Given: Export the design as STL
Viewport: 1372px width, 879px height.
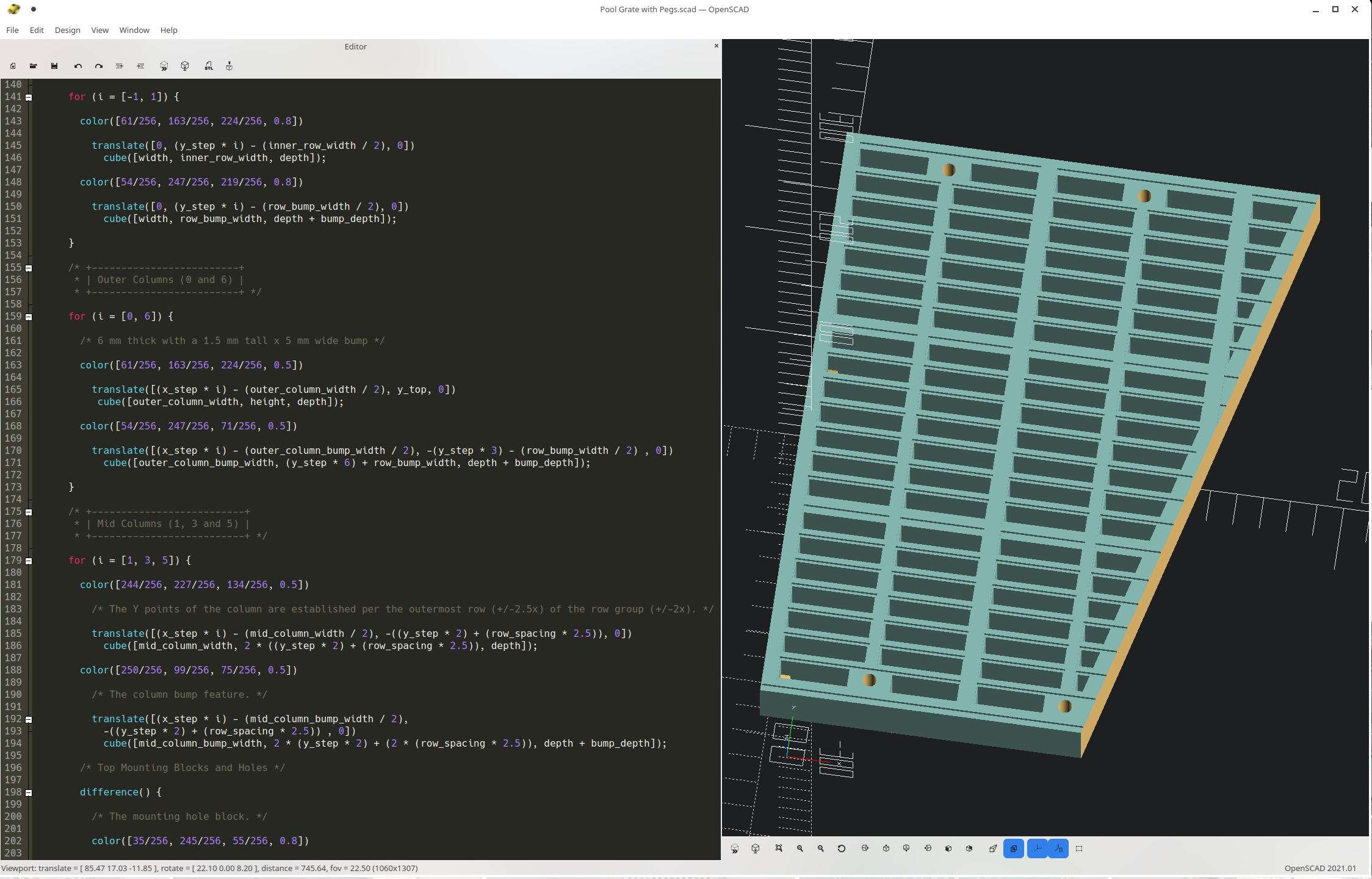Looking at the screenshot, I should point(209,66).
